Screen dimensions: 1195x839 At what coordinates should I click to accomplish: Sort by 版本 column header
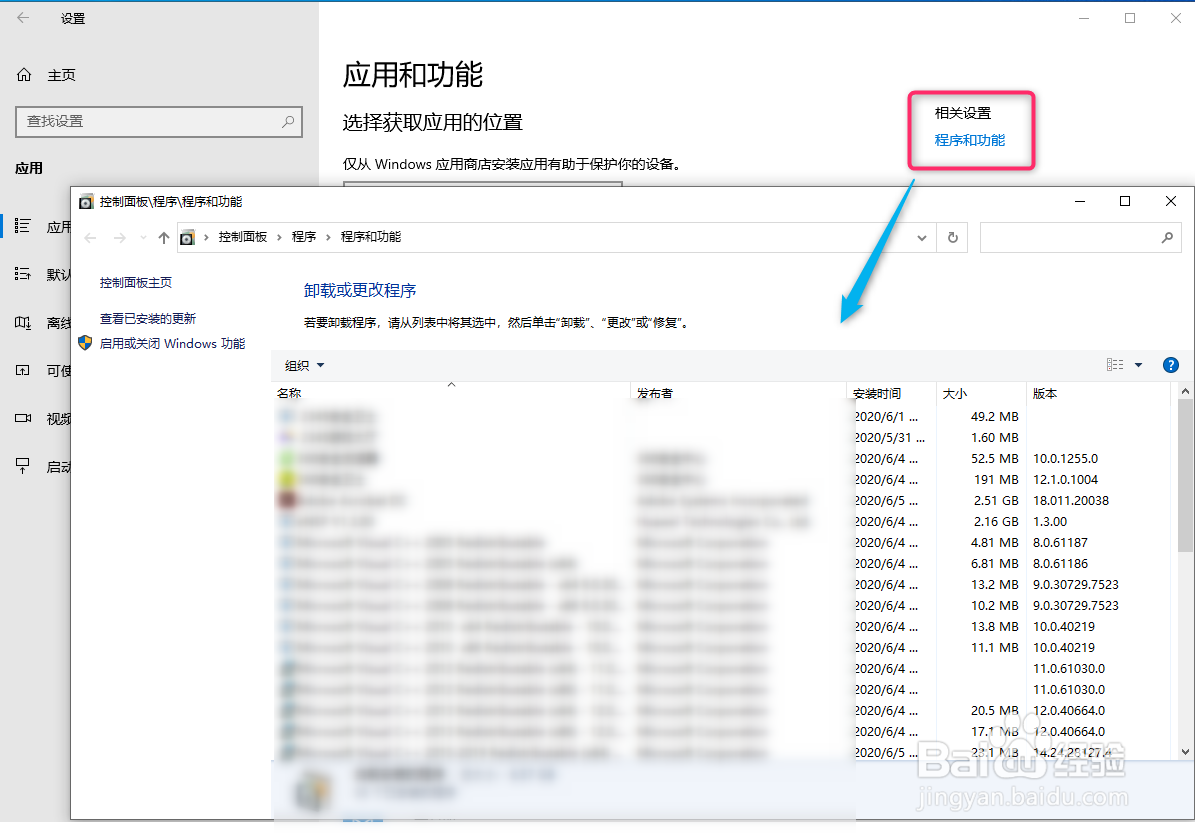[x=1097, y=393]
